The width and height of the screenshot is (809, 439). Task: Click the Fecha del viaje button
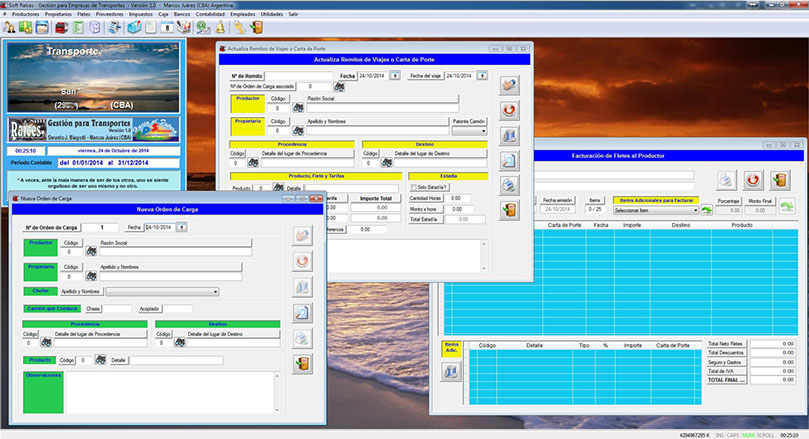point(424,75)
